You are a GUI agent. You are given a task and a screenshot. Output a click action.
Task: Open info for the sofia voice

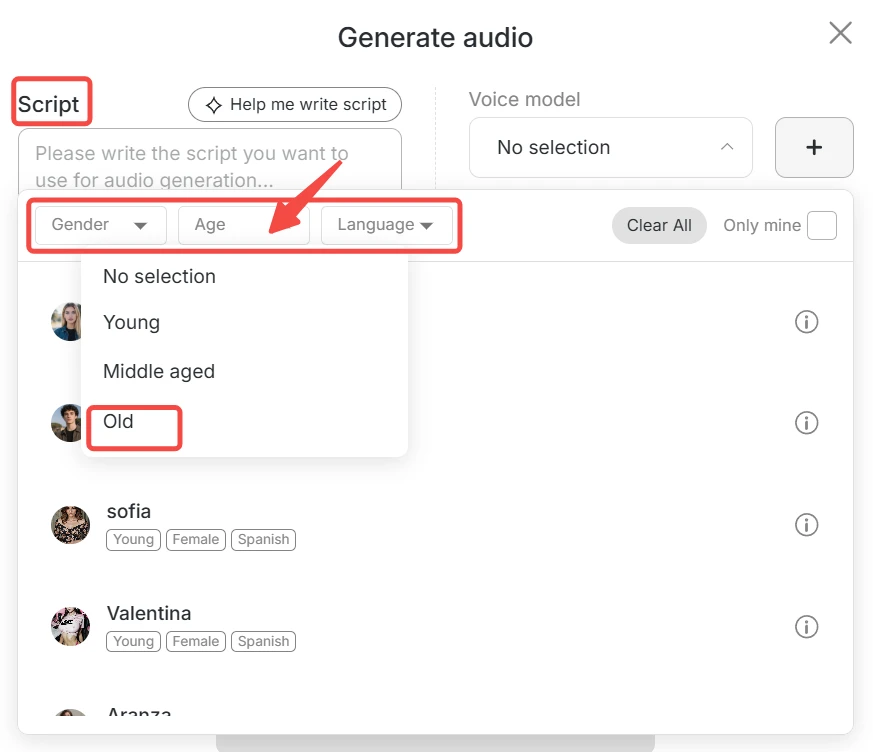[x=807, y=524]
